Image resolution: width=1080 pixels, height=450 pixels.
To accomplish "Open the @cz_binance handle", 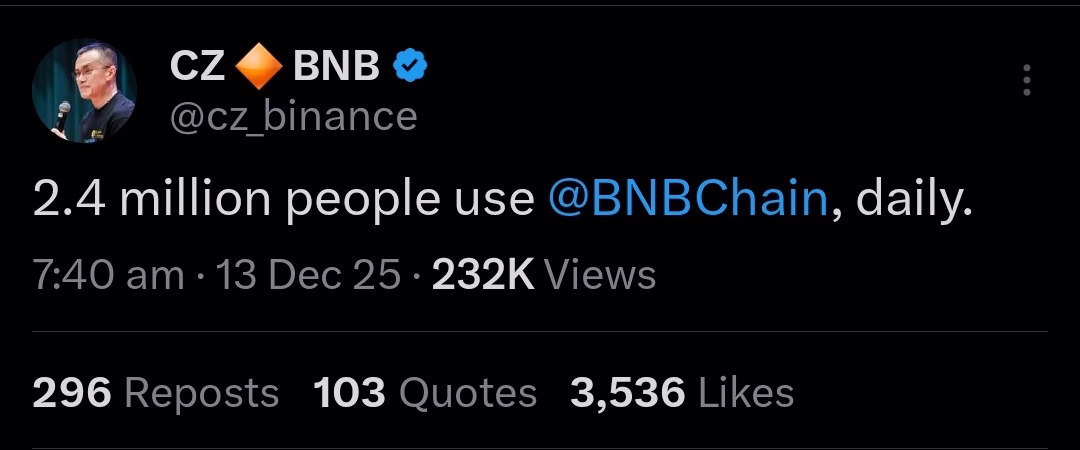I will [x=293, y=117].
